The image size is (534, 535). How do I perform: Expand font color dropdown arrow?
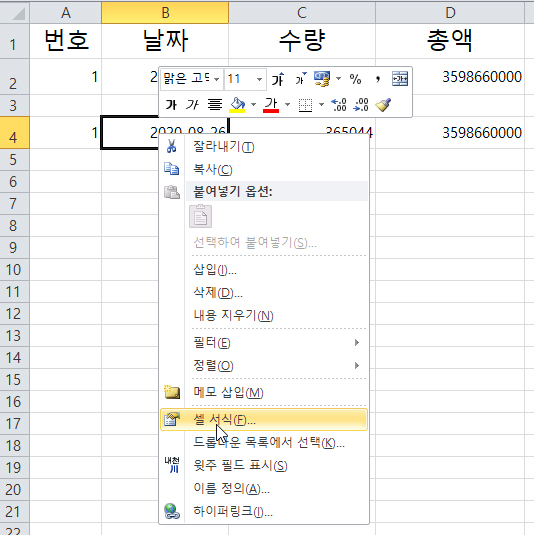coord(287,104)
